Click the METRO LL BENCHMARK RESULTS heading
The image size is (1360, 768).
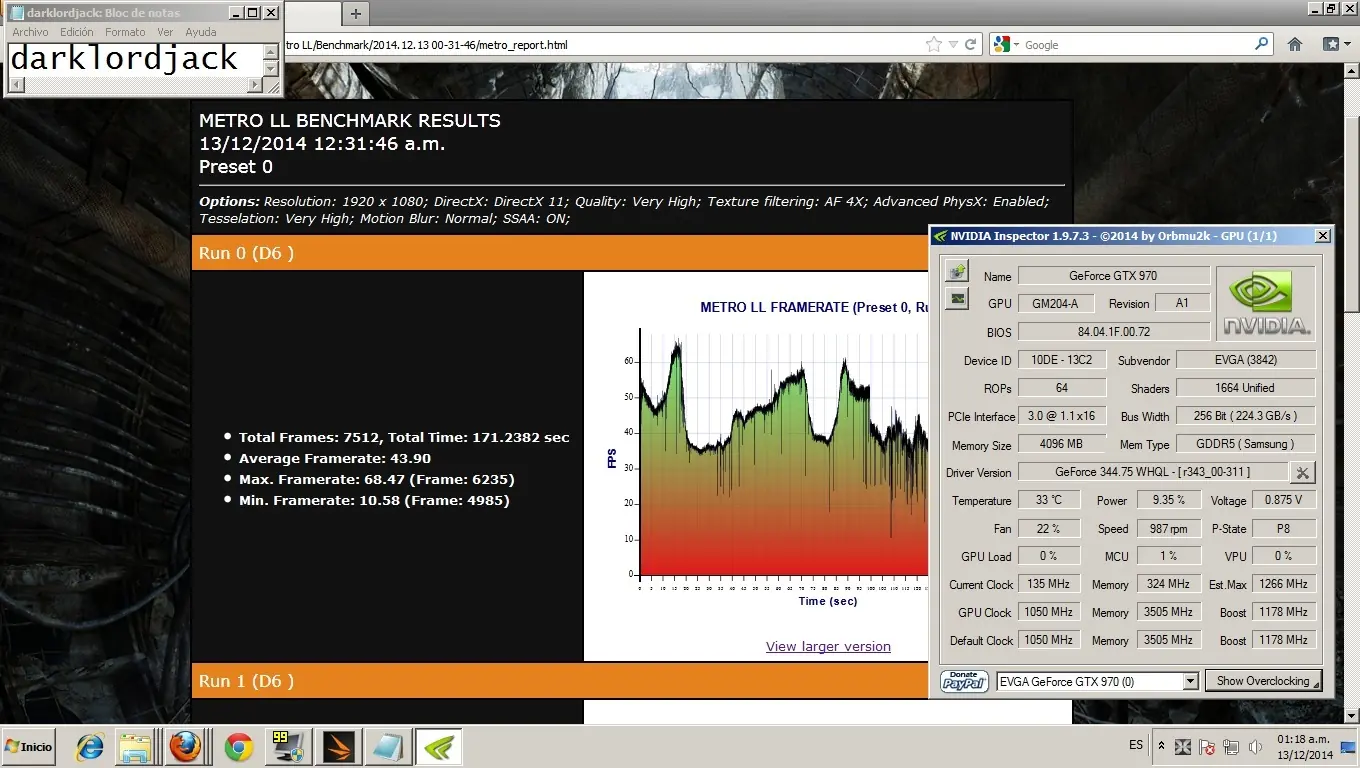pyautogui.click(x=350, y=121)
